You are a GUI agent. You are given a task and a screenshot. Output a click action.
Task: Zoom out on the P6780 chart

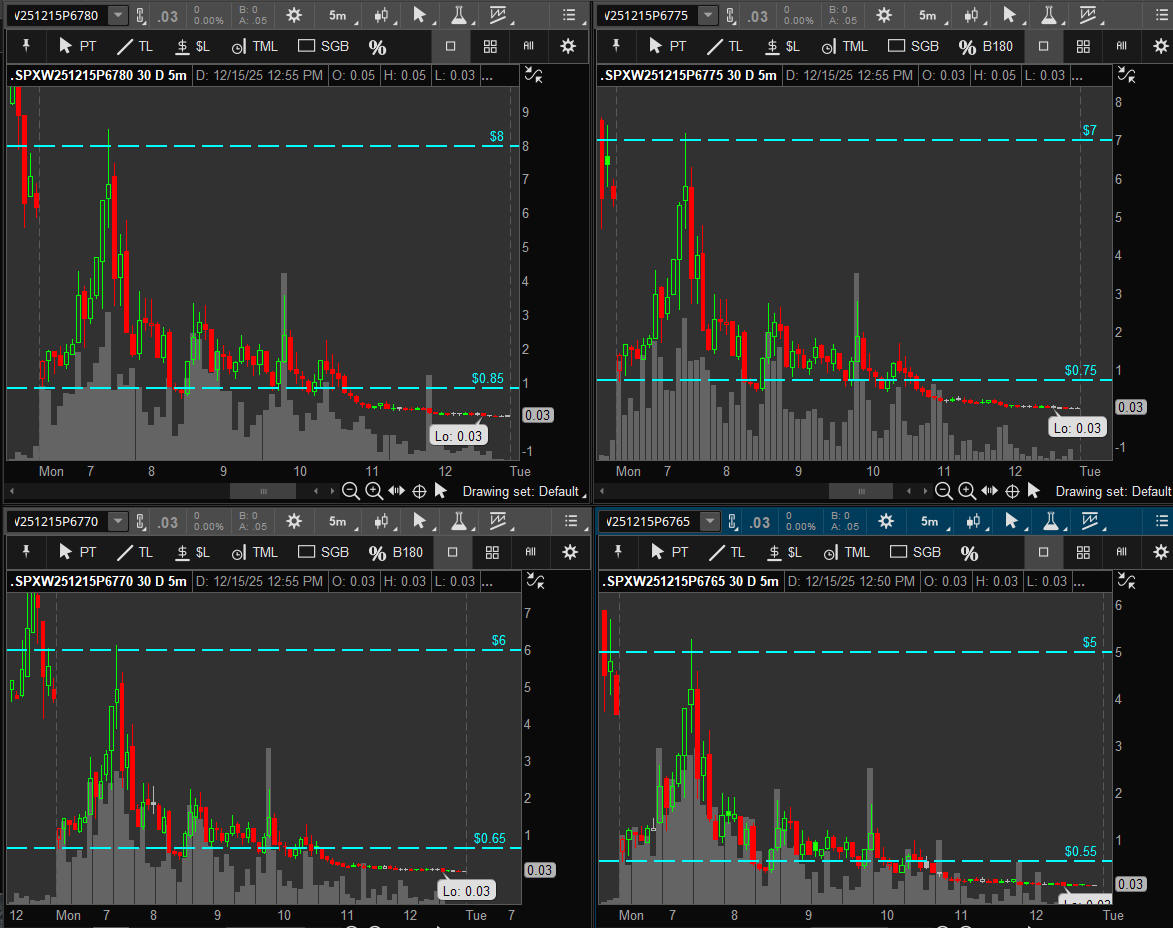(350, 491)
